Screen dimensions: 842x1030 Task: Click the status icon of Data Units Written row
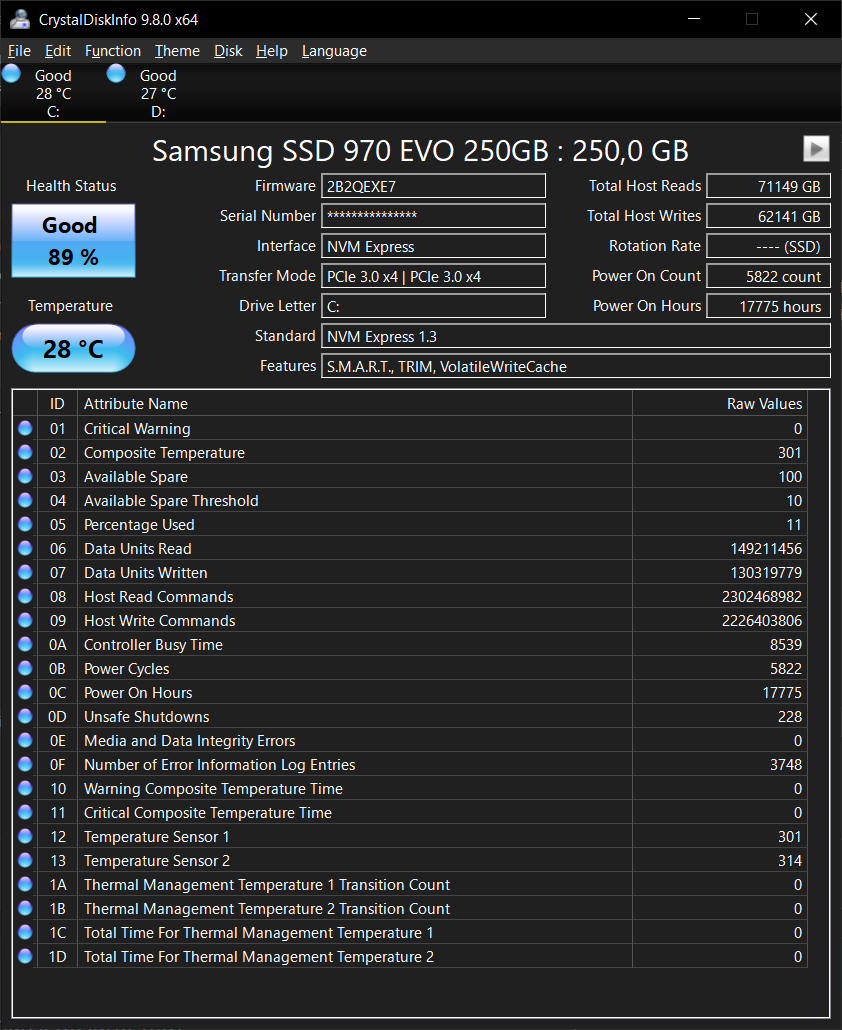point(25,572)
